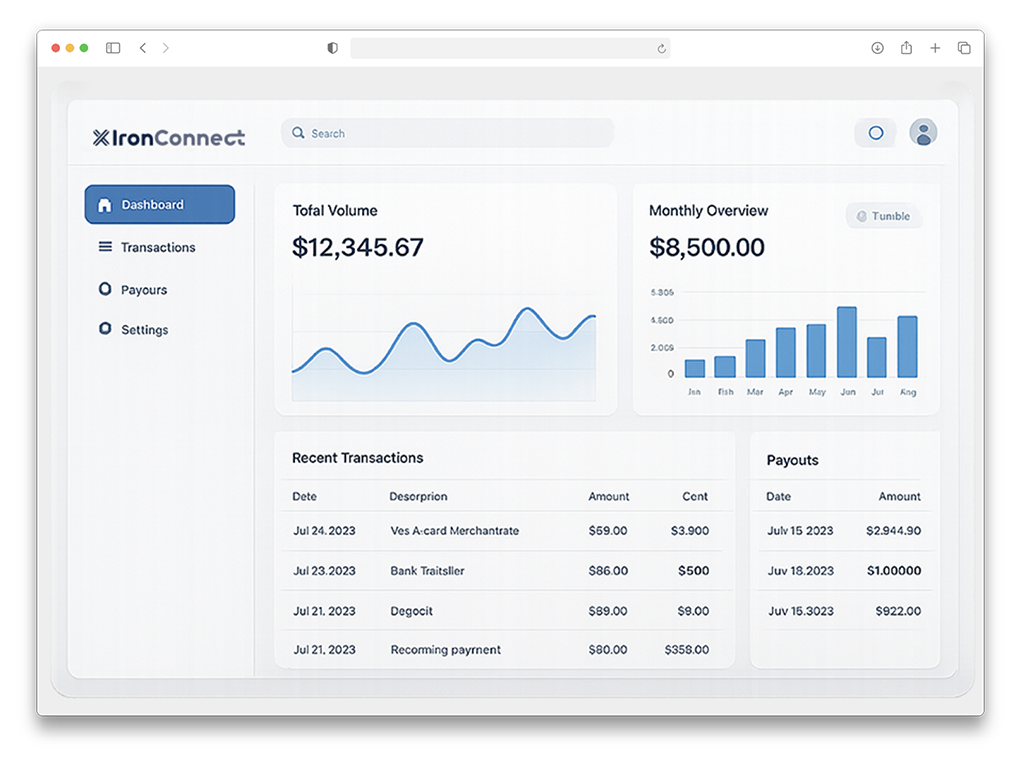Select the Settings menu item

[x=144, y=330]
